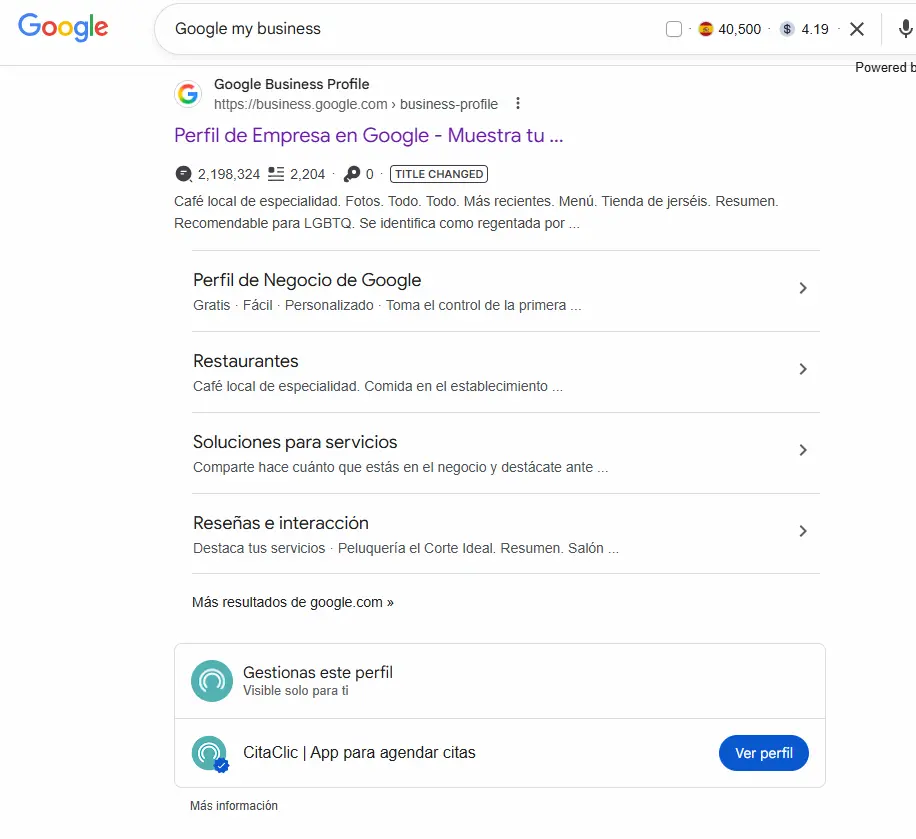The image size is (916, 839).
Task: Toggle the checkbox in the search bar
Action: pos(673,29)
